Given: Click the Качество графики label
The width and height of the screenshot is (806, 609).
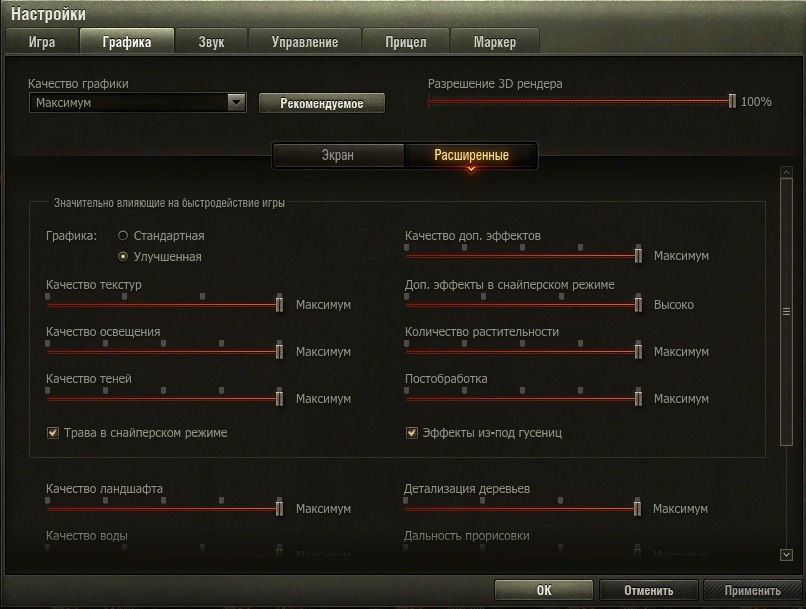Looking at the screenshot, I should click(78, 84).
